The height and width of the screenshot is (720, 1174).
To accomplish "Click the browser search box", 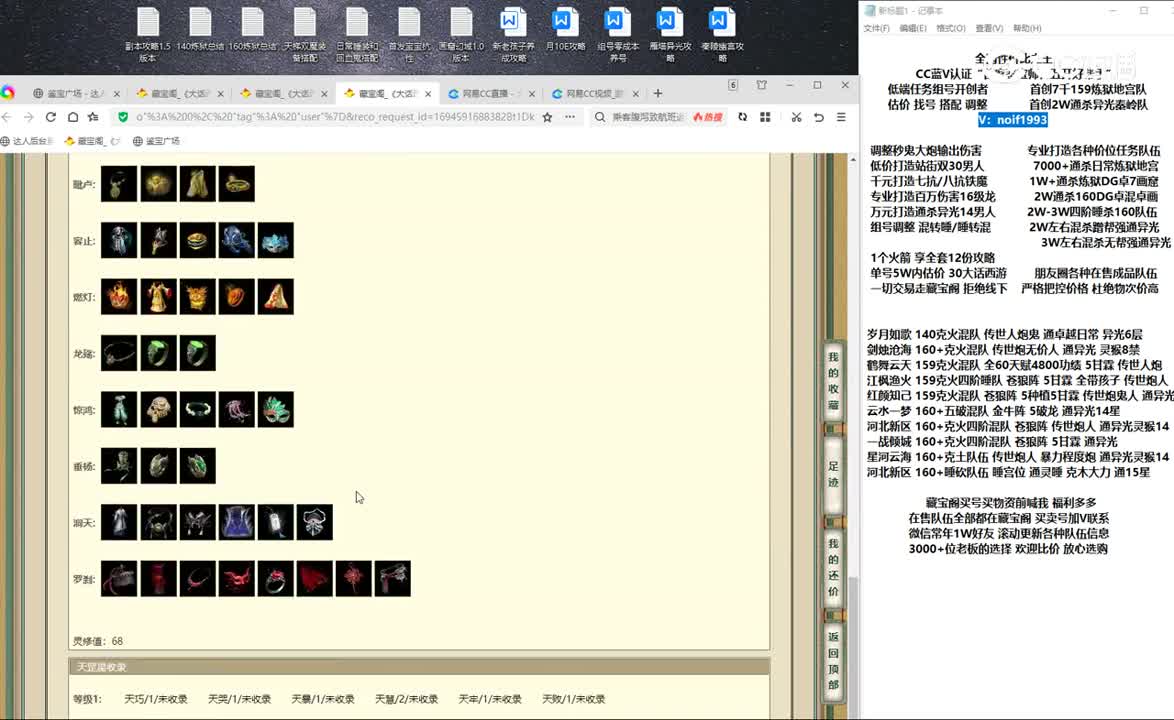I will (x=647, y=117).
